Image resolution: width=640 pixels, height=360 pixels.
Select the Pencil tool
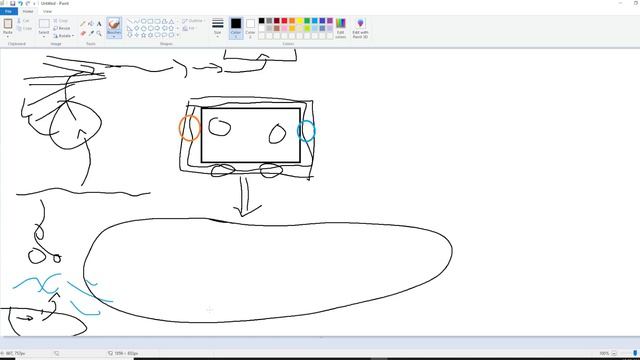click(x=83, y=24)
